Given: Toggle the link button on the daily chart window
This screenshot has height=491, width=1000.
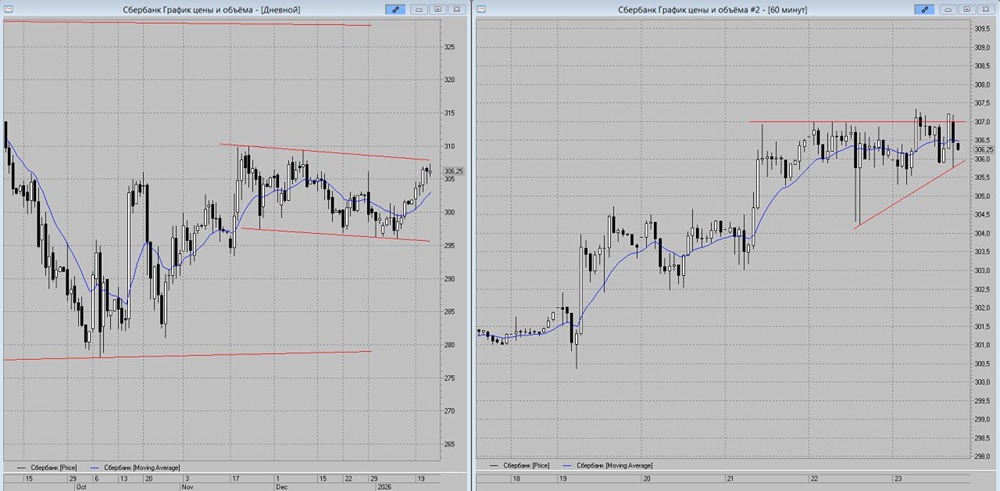Looking at the screenshot, I should tap(395, 10).
